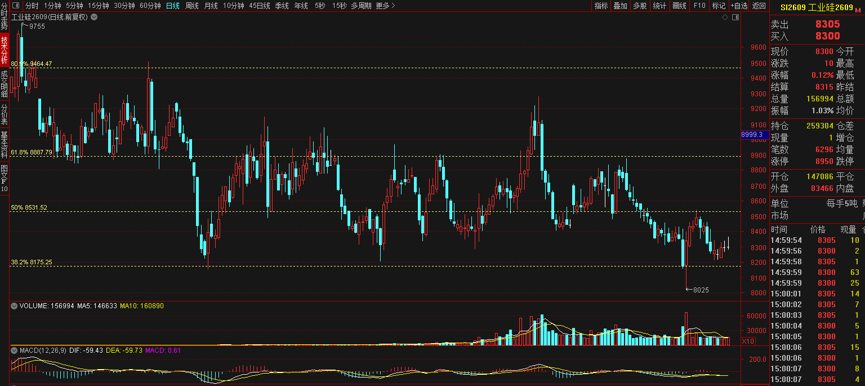Viewport: 865px width, 386px height.
Task: Click the red M marker beside SI2609
Action: [x=858, y=9]
